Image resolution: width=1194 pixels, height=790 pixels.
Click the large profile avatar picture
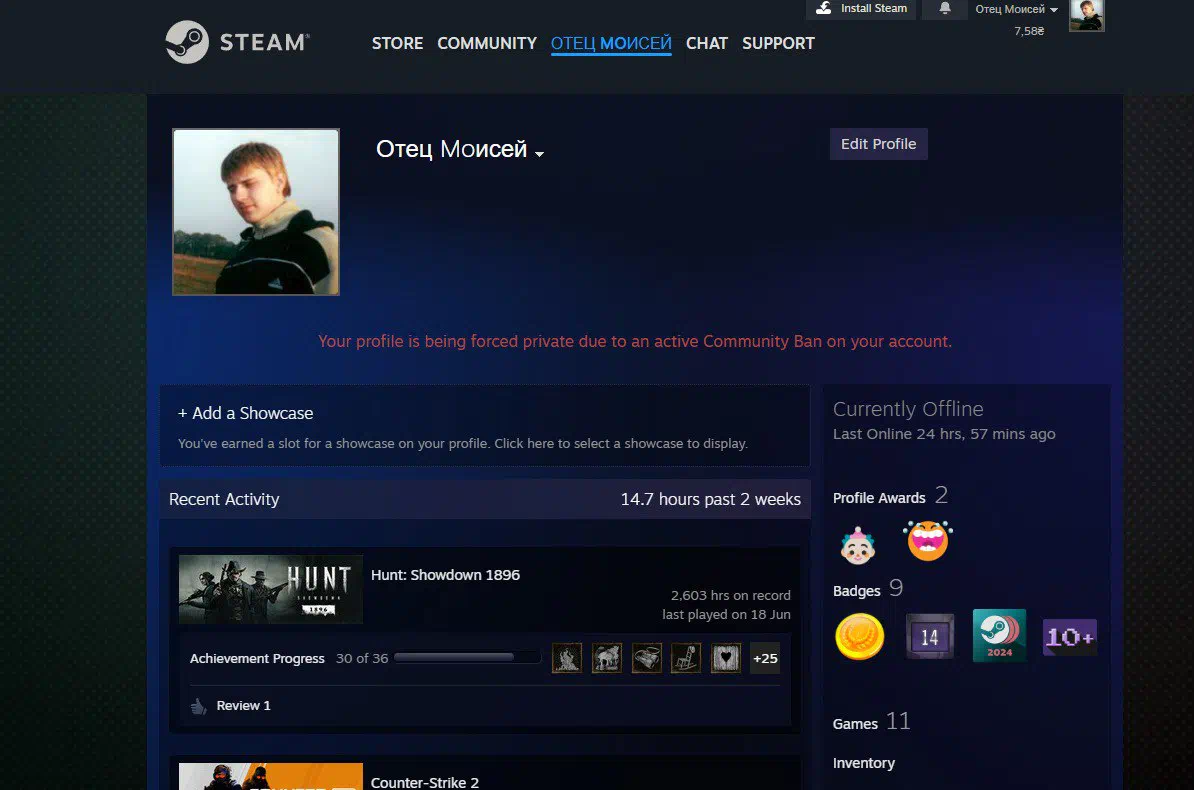(x=256, y=212)
